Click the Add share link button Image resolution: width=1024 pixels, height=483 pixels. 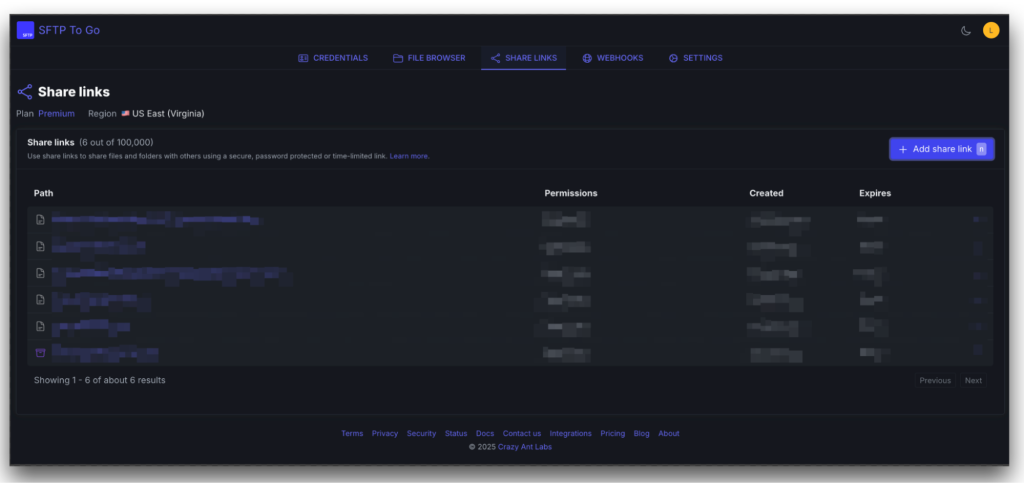click(x=941, y=149)
